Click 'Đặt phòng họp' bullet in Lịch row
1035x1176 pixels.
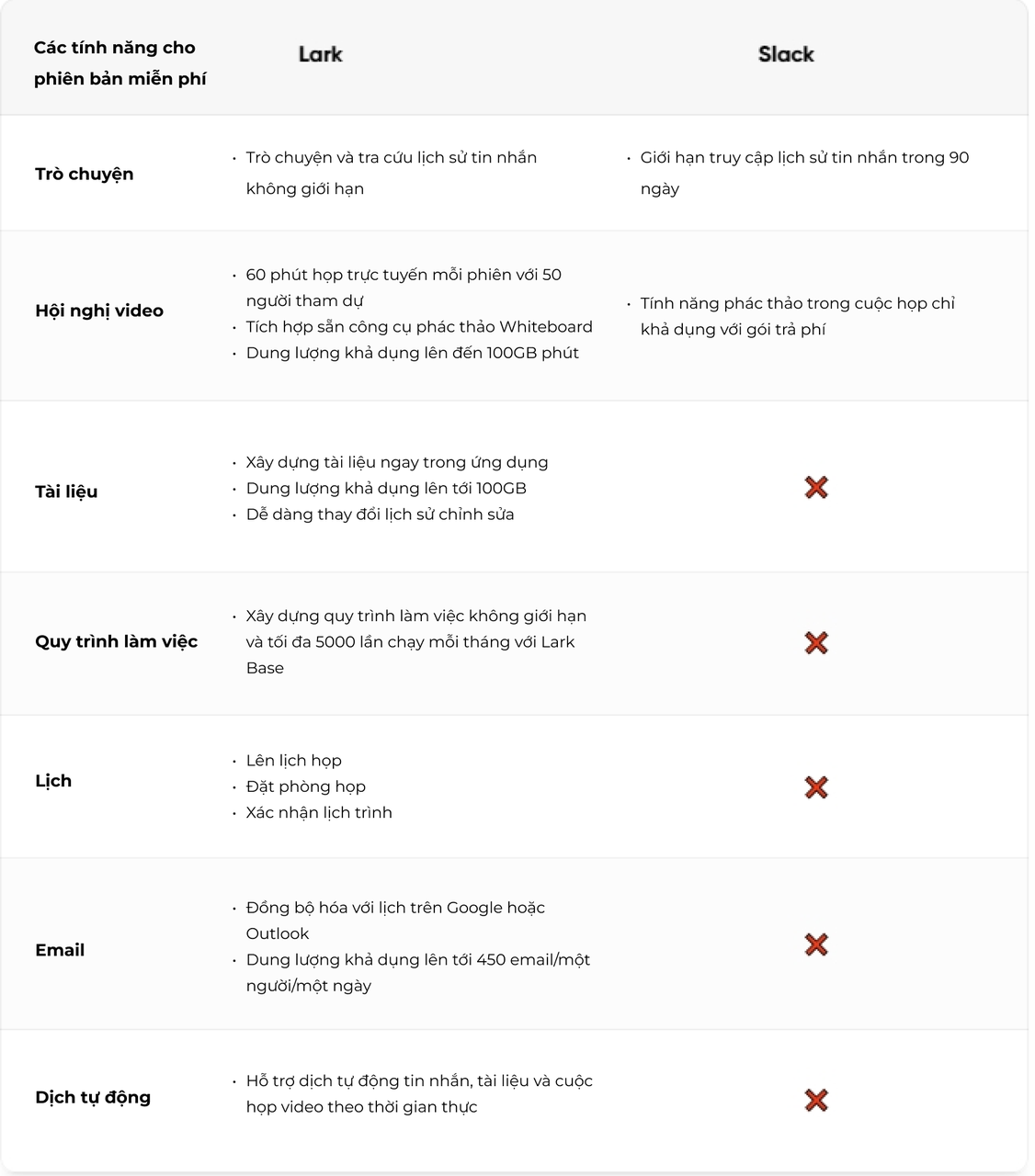[x=306, y=786]
